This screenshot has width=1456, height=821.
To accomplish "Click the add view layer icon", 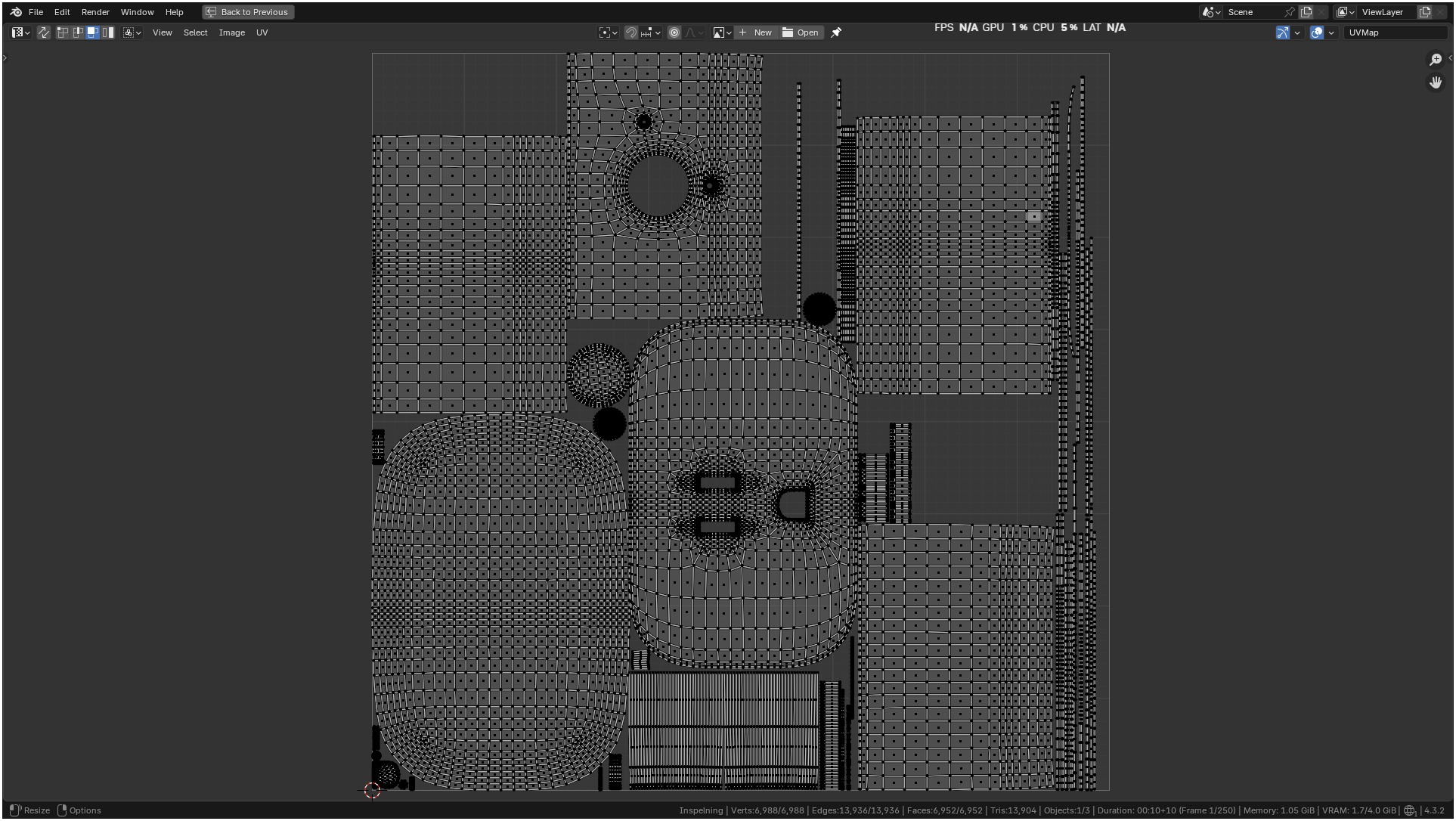I will pos(1425,12).
